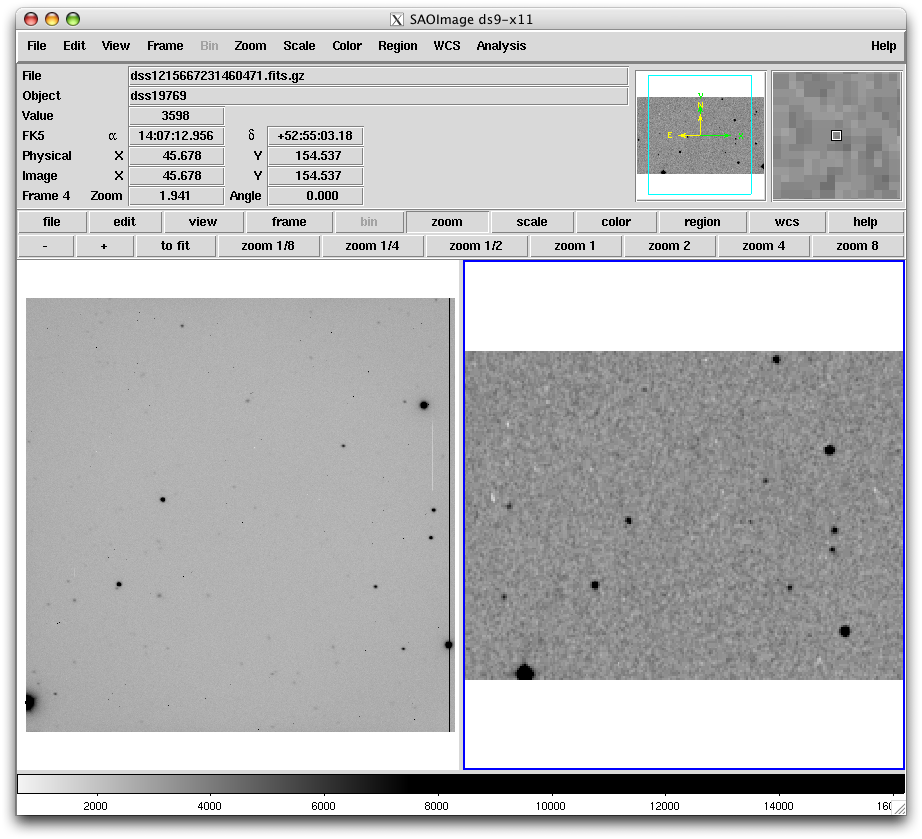922x839 pixels.
Task: Click the zoom 8 button
Action: click(857, 246)
